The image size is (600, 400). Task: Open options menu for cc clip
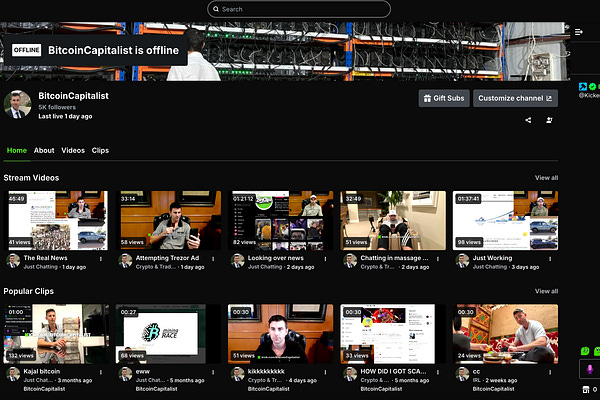coord(550,372)
